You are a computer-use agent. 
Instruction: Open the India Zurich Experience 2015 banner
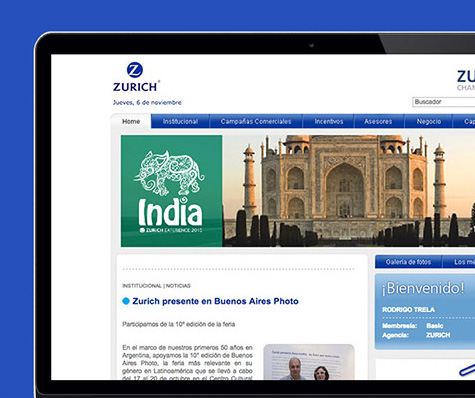(171, 191)
